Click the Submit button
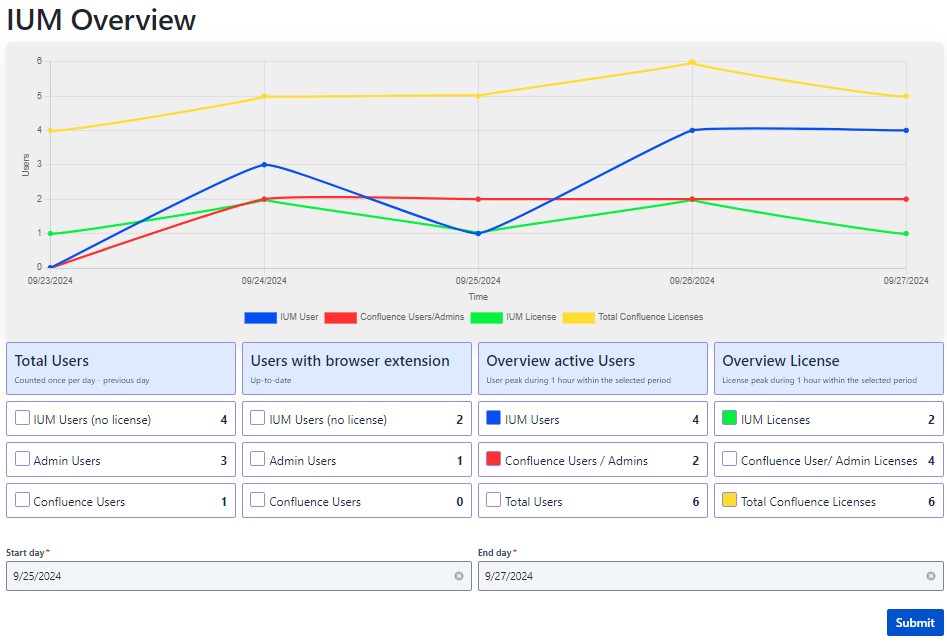This screenshot has height=642, width=947. tap(914, 622)
